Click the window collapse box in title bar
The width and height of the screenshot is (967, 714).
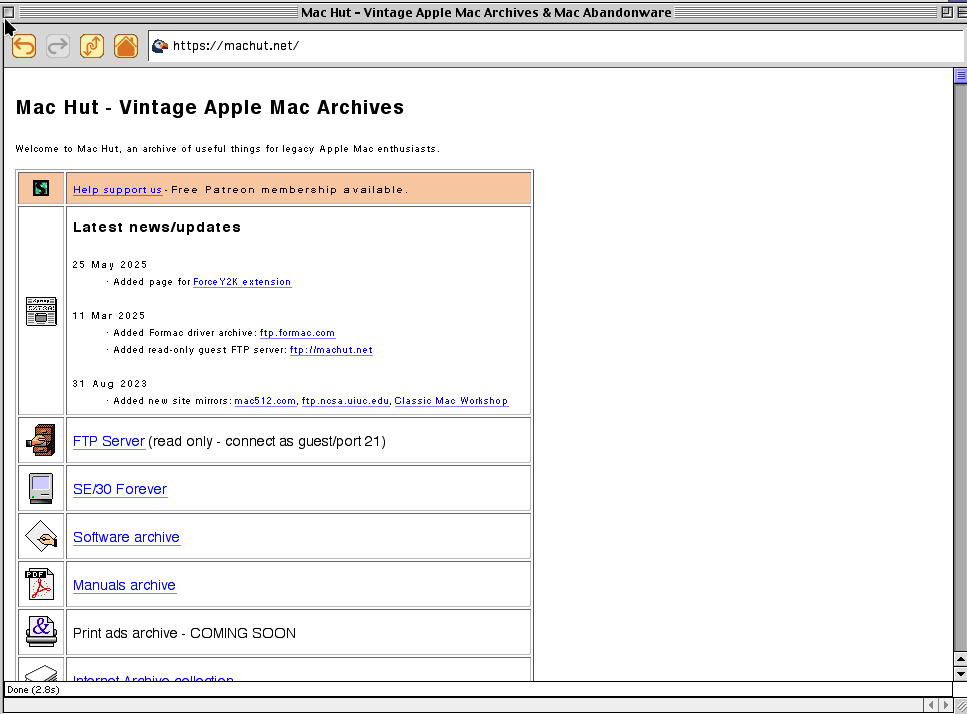click(x=961, y=12)
